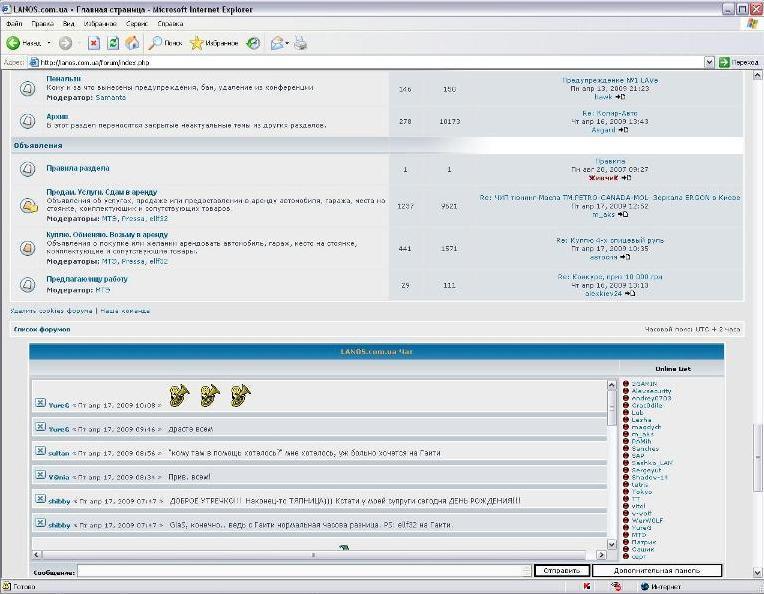Click the Mail envelope toolbar icon
Image resolution: width=764 pixels, height=594 pixels.
pyautogui.click(x=277, y=43)
